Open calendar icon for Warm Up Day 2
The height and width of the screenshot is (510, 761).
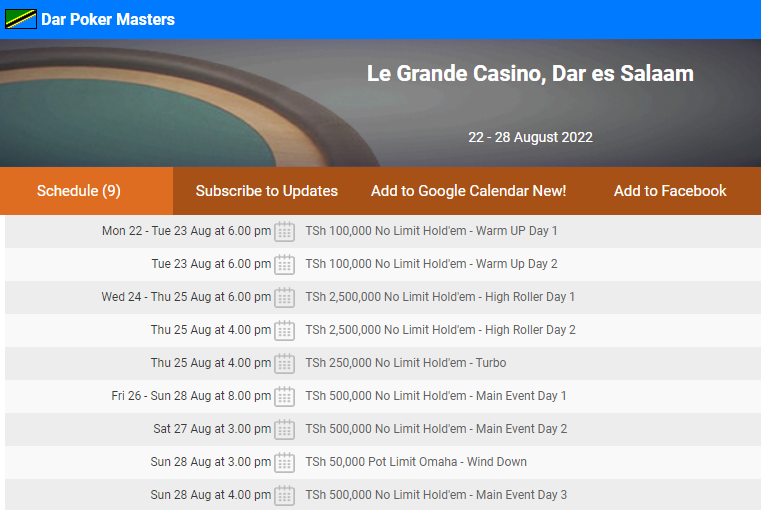284,264
